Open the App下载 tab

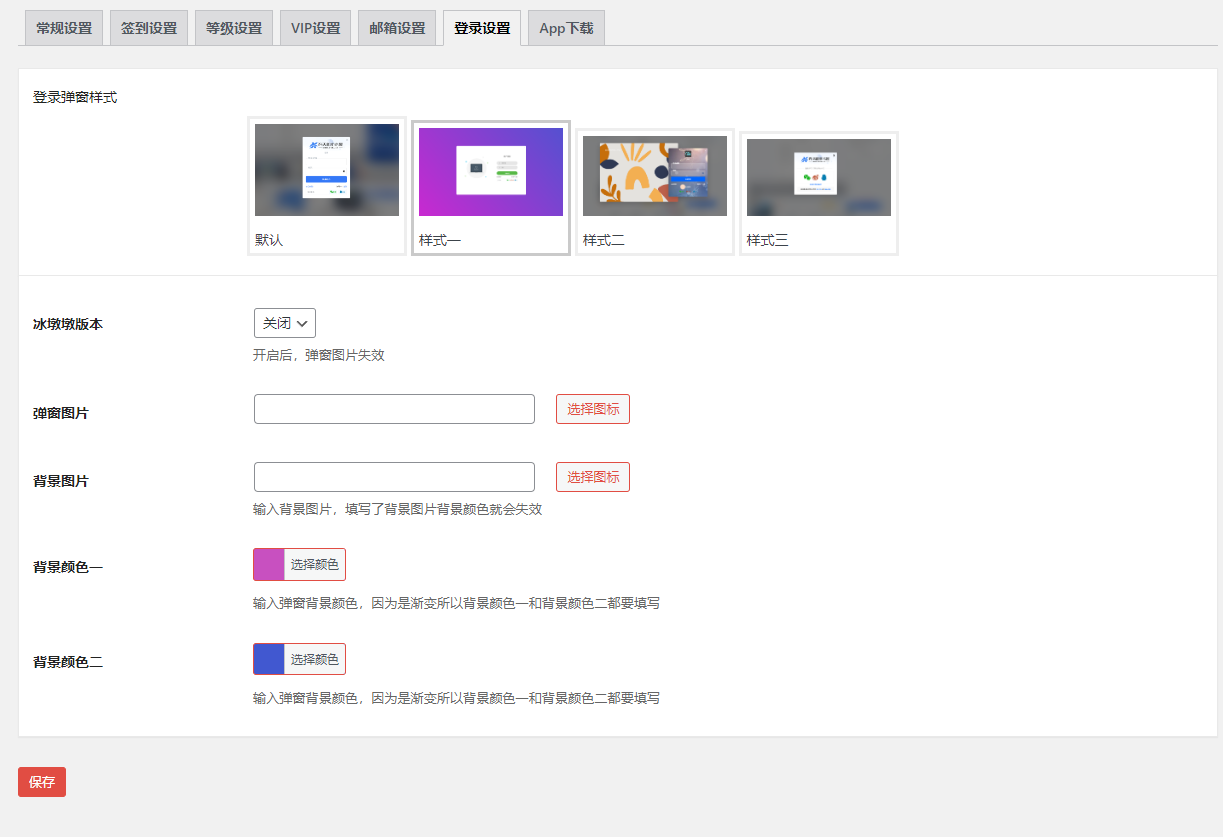click(x=566, y=28)
